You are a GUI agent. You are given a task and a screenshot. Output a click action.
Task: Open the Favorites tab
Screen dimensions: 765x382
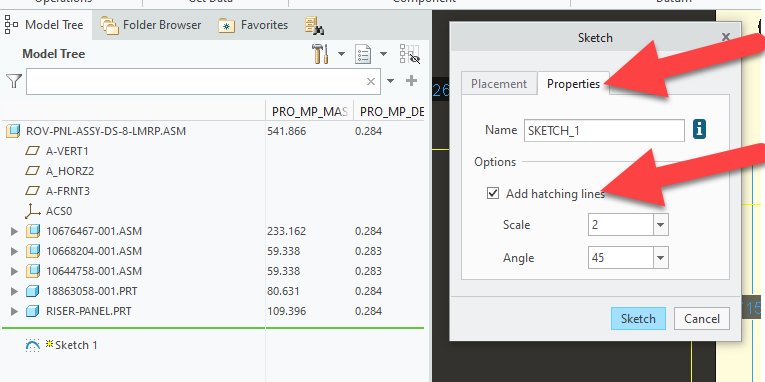[253, 25]
